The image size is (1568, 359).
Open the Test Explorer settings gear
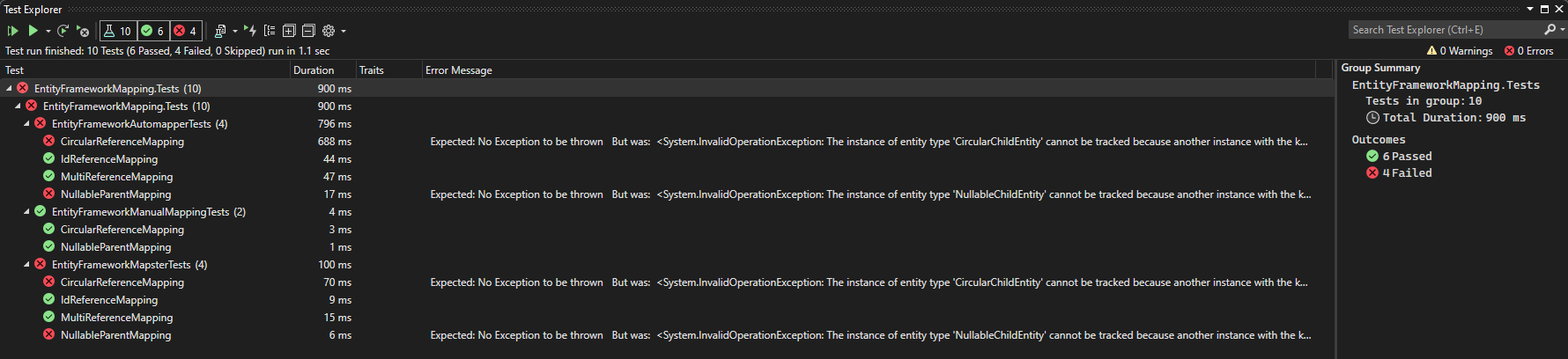coord(329,31)
